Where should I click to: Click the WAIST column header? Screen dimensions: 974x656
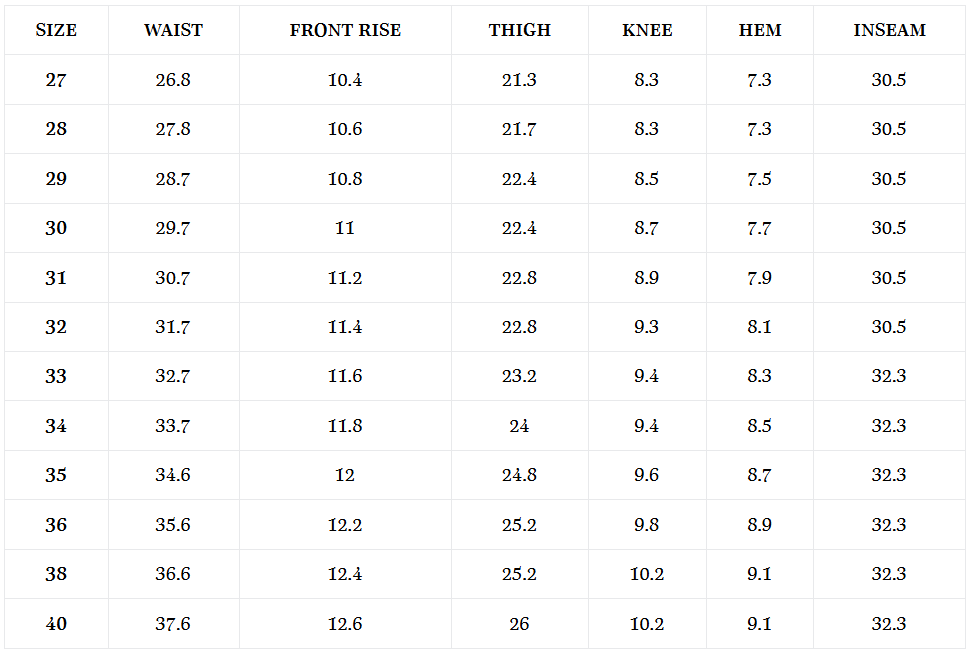tap(173, 30)
